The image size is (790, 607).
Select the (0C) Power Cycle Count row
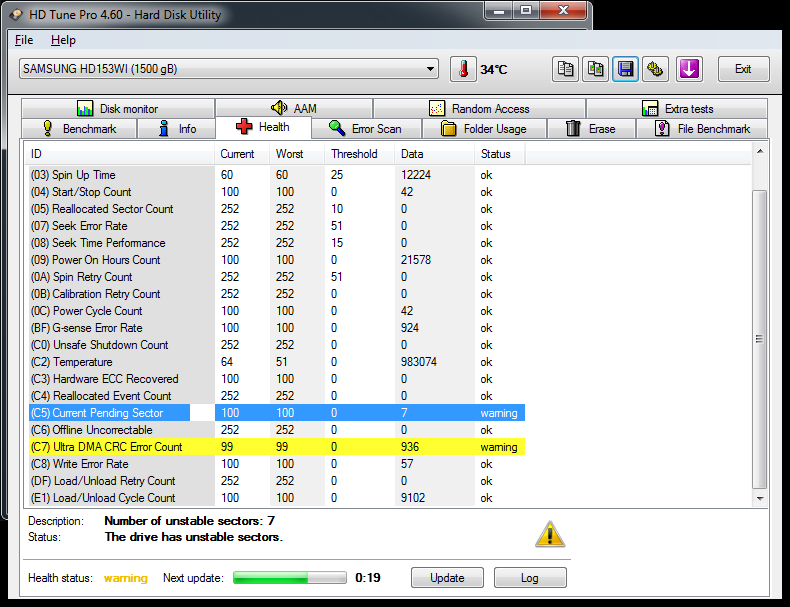277,311
